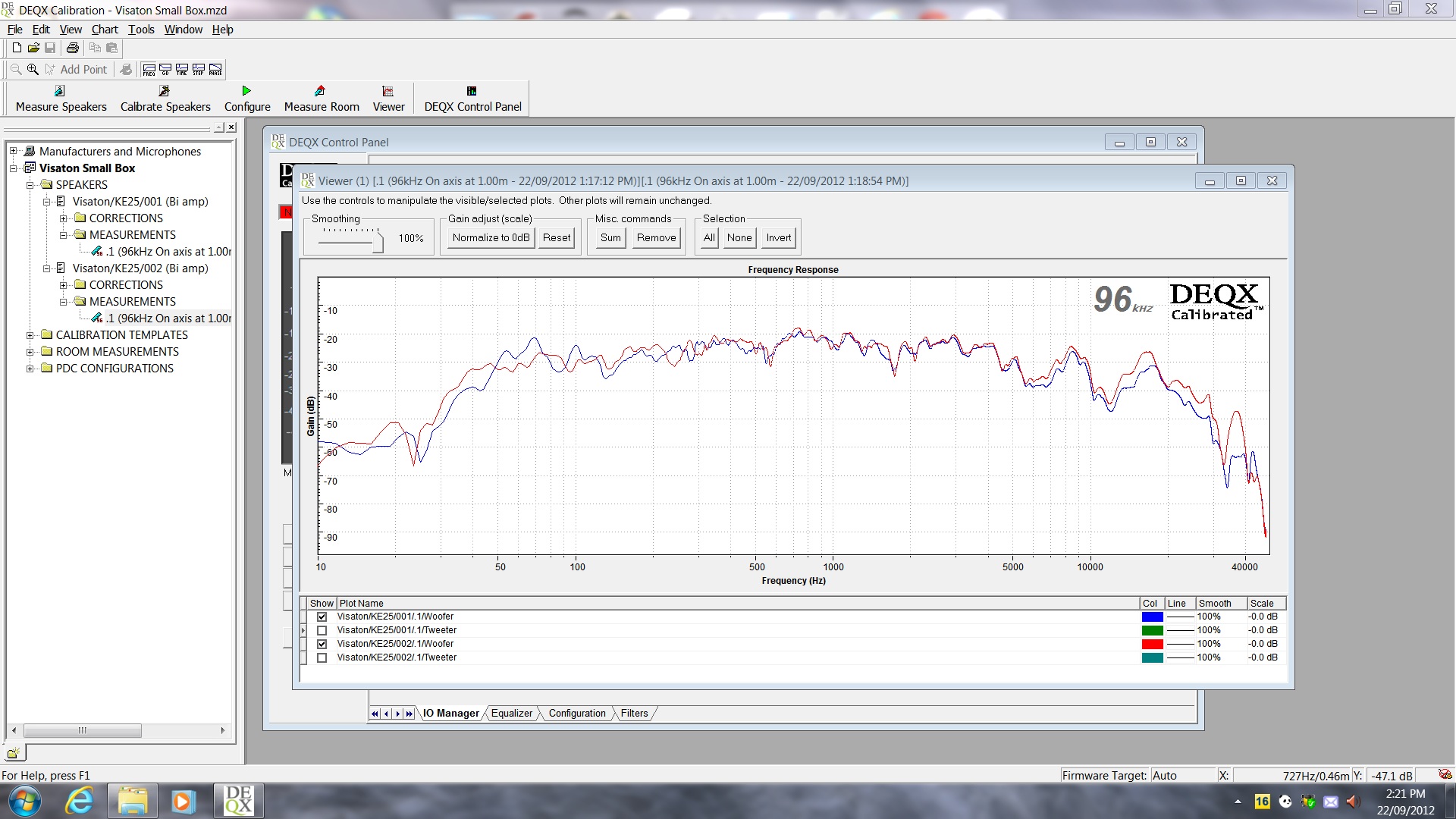This screenshot has height=819, width=1456.
Task: Switch to the Equalizer tab
Action: point(512,713)
